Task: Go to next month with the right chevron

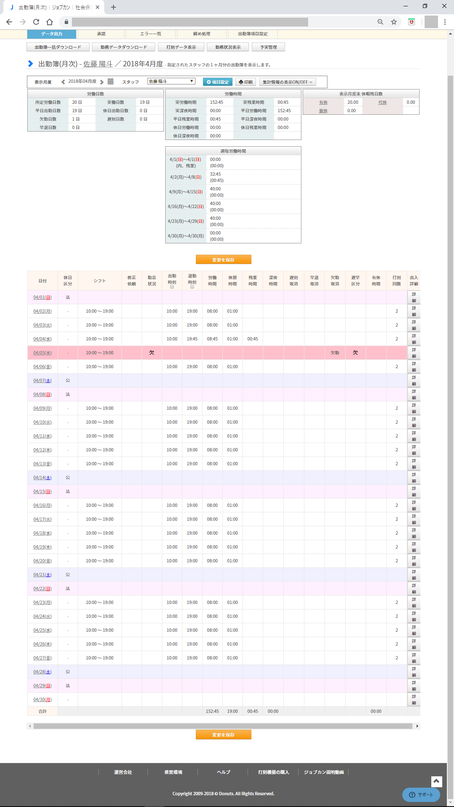Action: [102, 82]
